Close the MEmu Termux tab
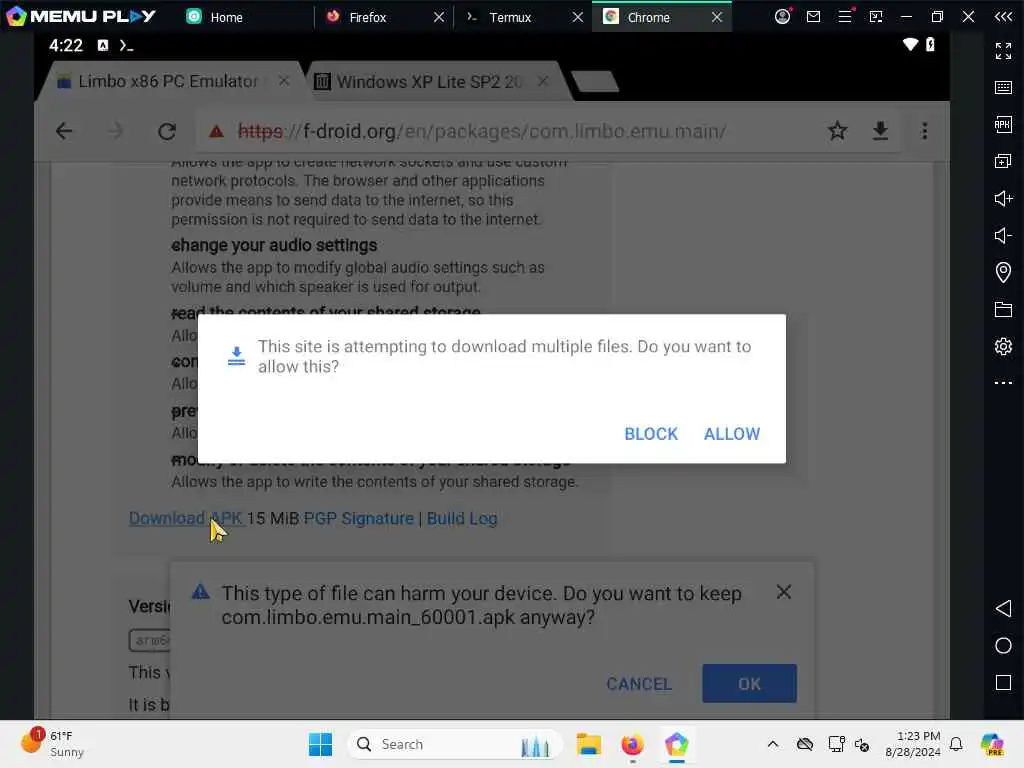 pyautogui.click(x=578, y=17)
